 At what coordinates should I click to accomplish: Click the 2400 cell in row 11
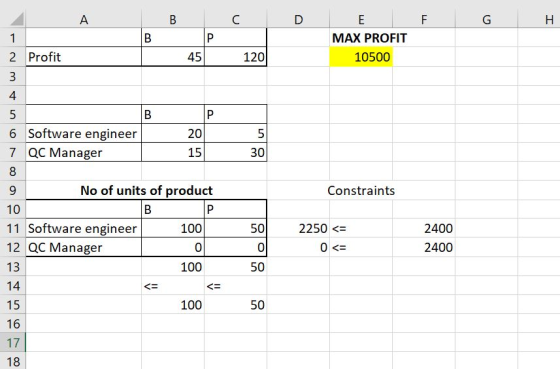[424, 228]
